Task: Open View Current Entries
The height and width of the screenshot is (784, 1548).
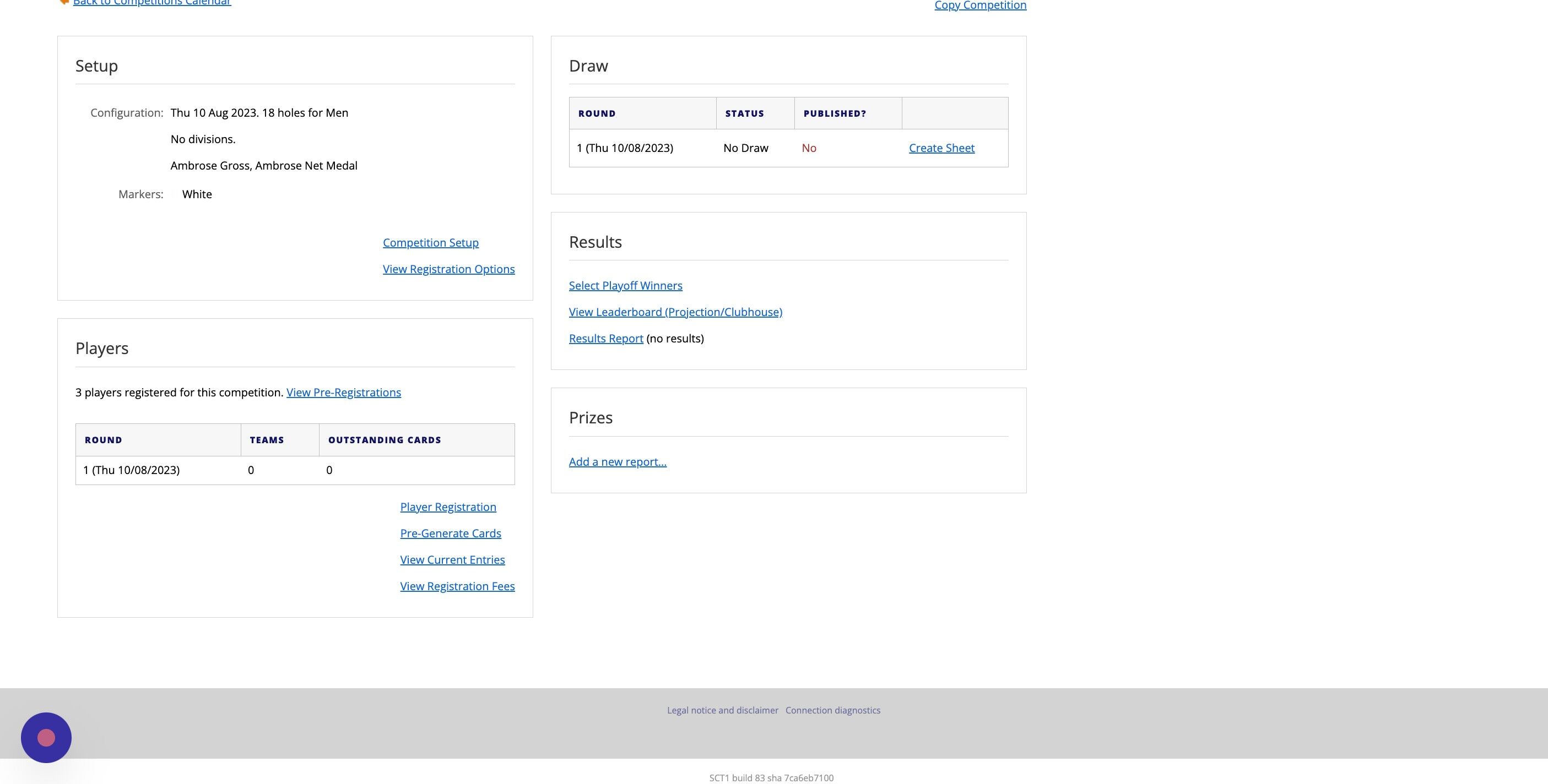Action: click(x=452, y=560)
